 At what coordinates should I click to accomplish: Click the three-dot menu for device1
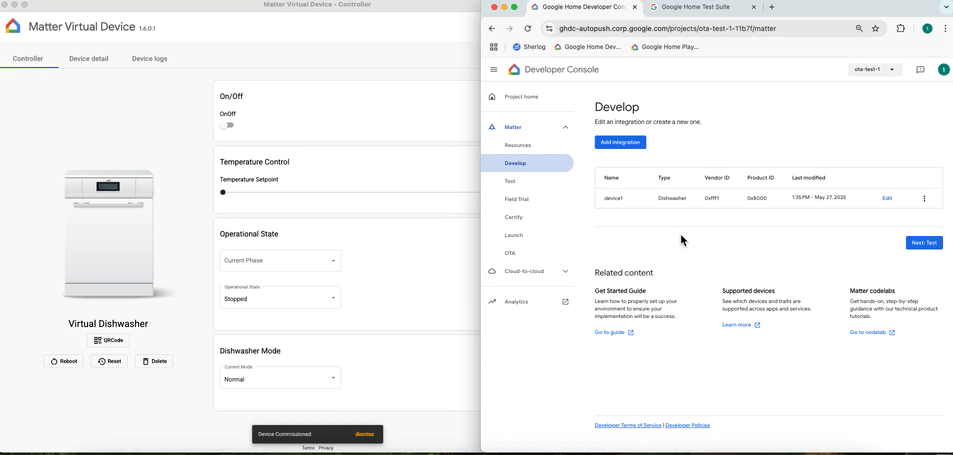[x=924, y=198]
